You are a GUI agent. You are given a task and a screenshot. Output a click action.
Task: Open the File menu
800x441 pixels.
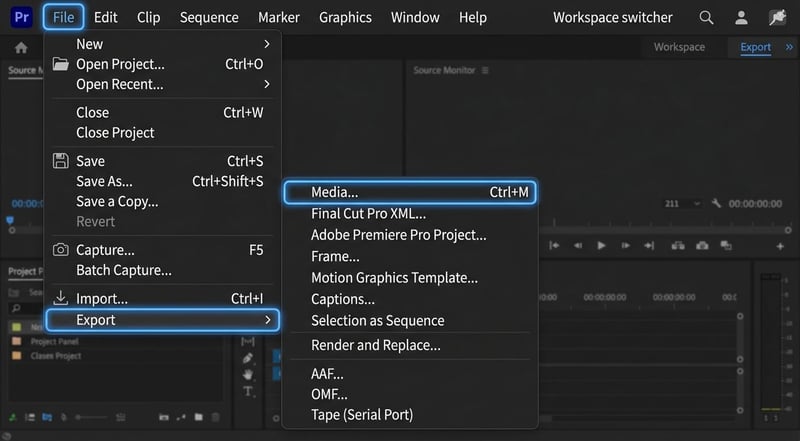(63, 17)
